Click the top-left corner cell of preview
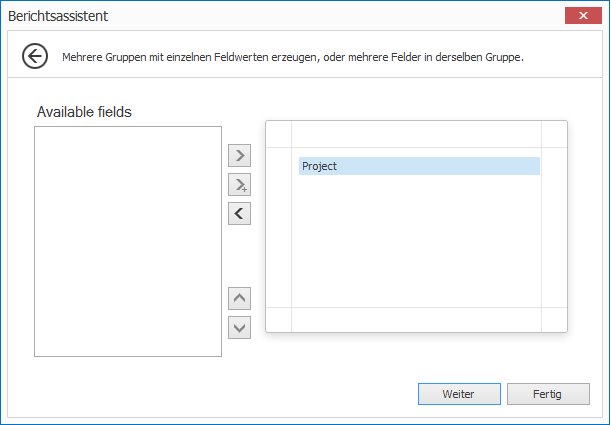 (x=278, y=135)
